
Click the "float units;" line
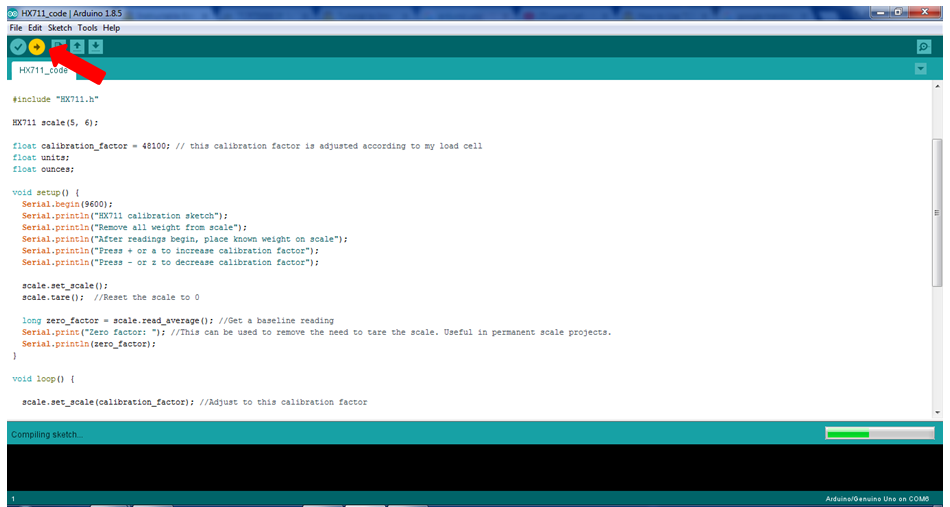coord(41,157)
